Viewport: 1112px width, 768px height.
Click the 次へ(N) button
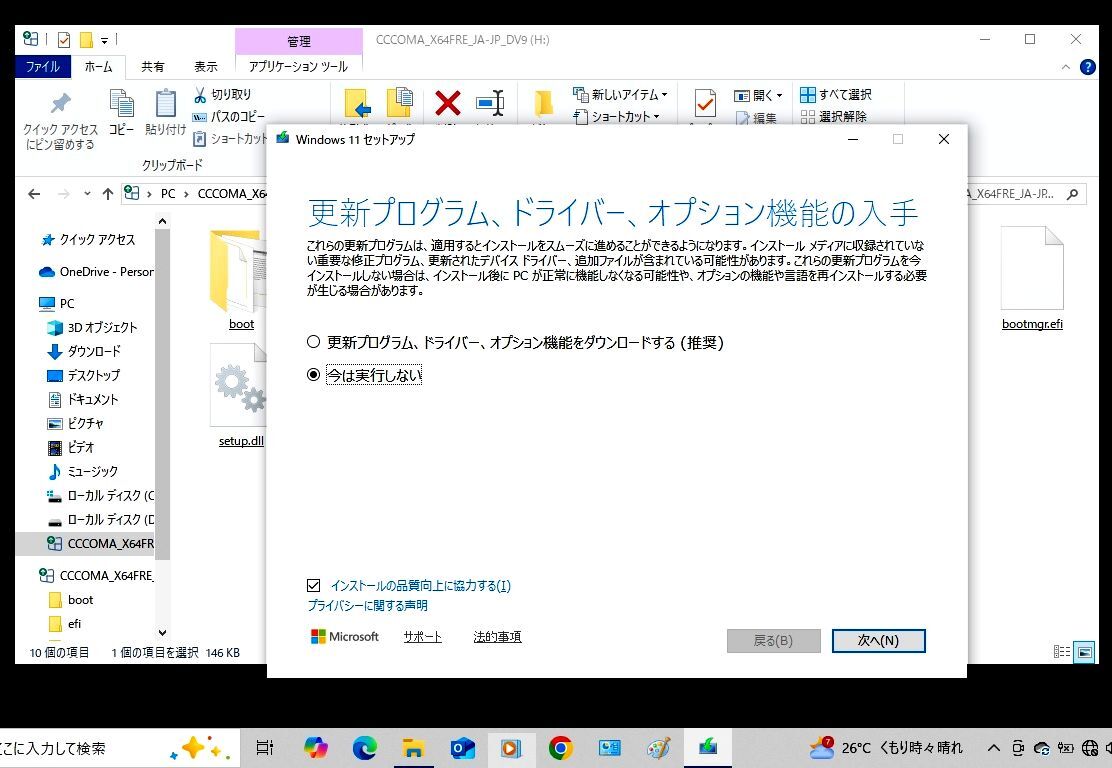[x=878, y=640]
